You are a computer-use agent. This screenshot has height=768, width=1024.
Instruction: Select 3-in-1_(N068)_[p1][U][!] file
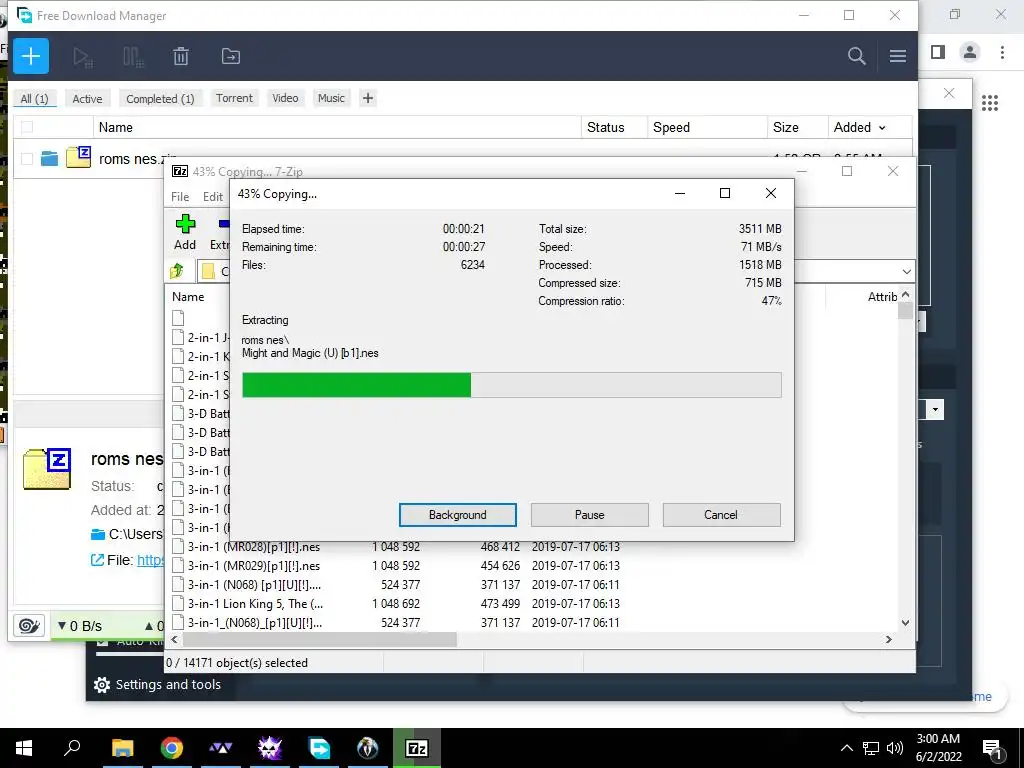coord(255,622)
